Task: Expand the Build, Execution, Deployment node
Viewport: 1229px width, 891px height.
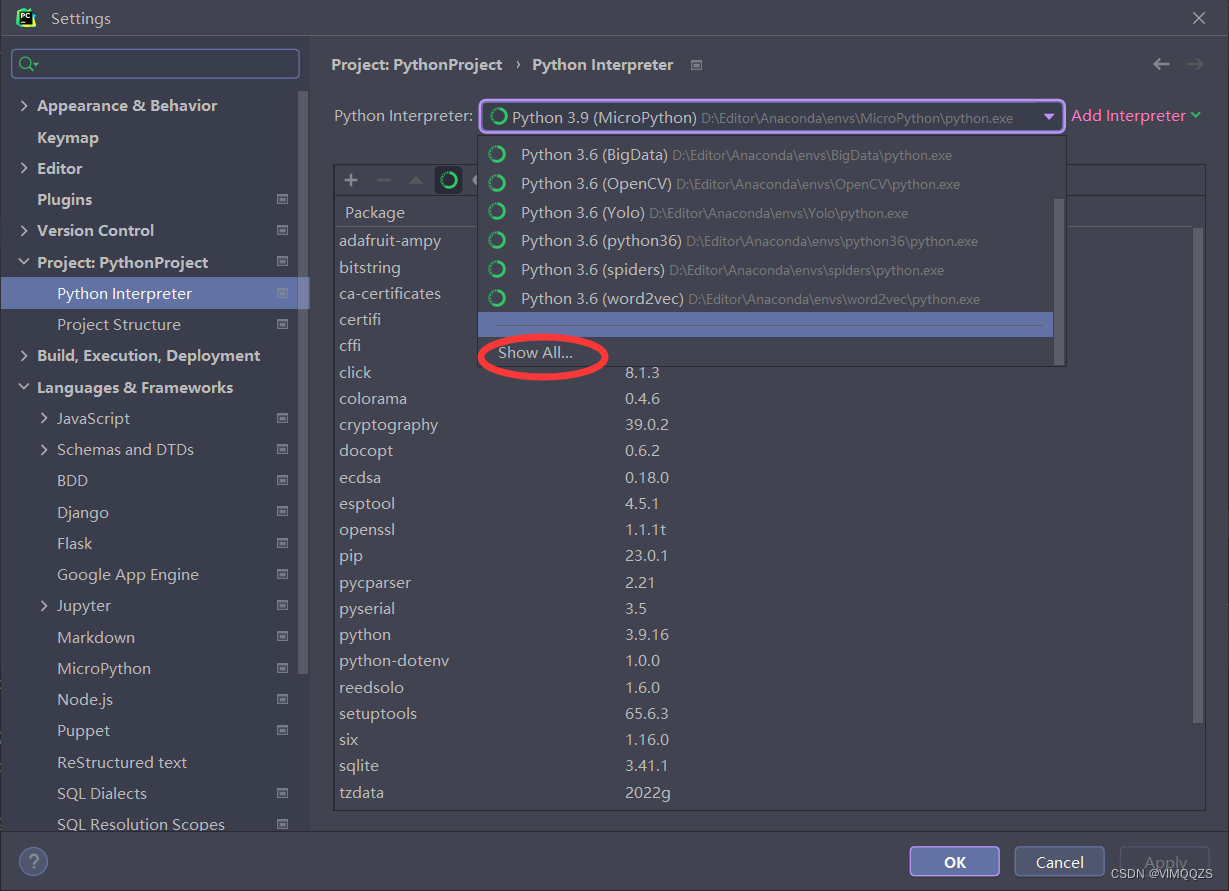Action: pos(24,356)
